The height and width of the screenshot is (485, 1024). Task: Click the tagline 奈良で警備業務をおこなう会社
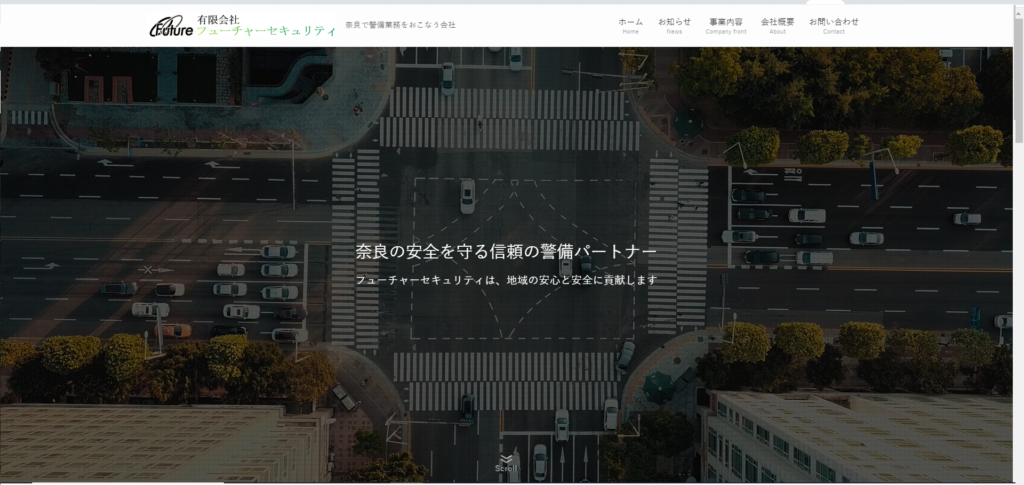point(400,25)
